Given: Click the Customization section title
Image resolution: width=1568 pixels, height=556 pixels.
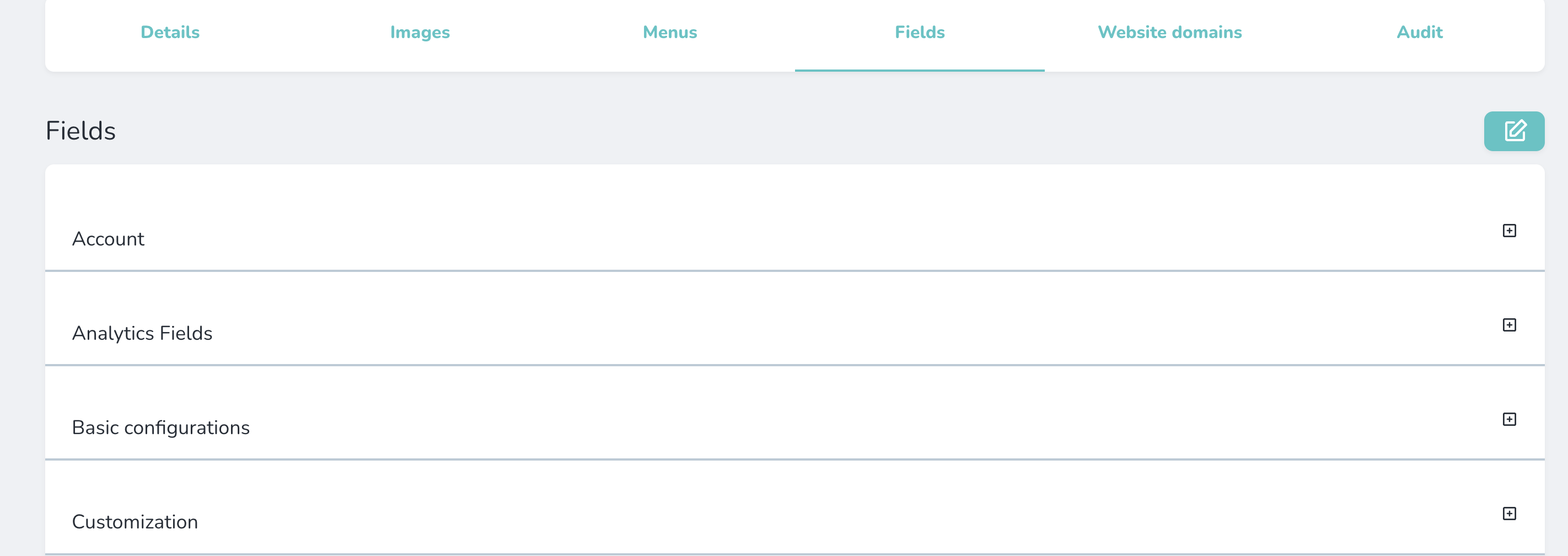Looking at the screenshot, I should [135, 522].
